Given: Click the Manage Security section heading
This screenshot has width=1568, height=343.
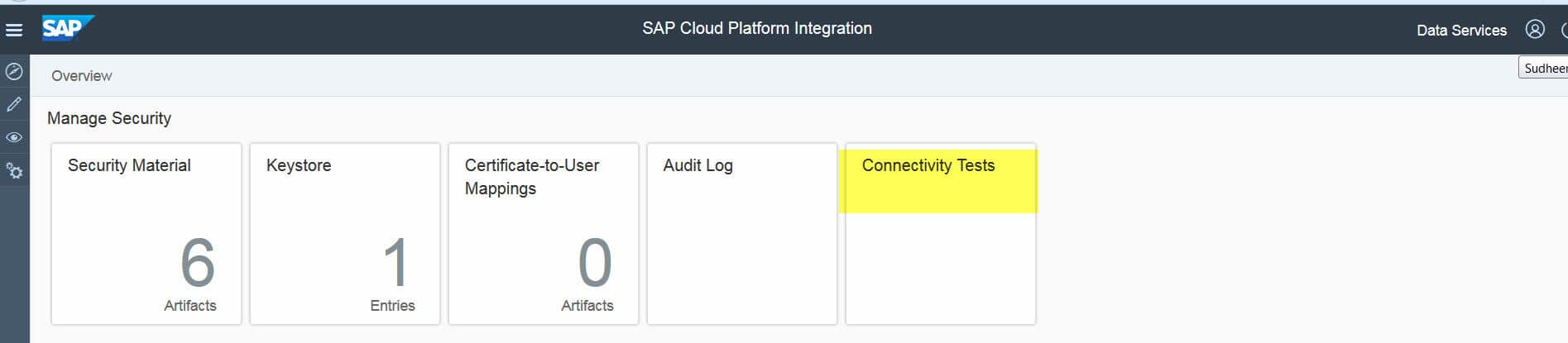Looking at the screenshot, I should point(109,118).
